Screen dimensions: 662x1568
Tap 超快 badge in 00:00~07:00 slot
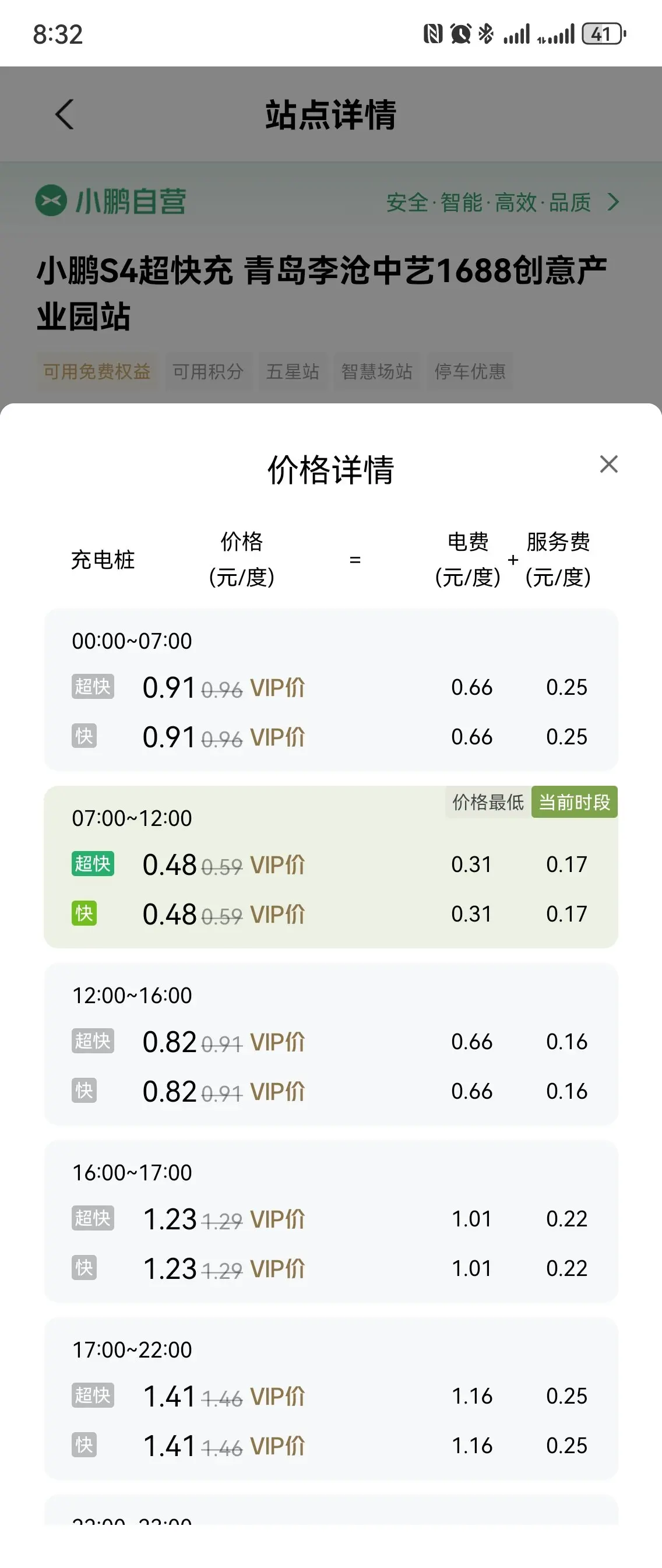click(x=93, y=687)
